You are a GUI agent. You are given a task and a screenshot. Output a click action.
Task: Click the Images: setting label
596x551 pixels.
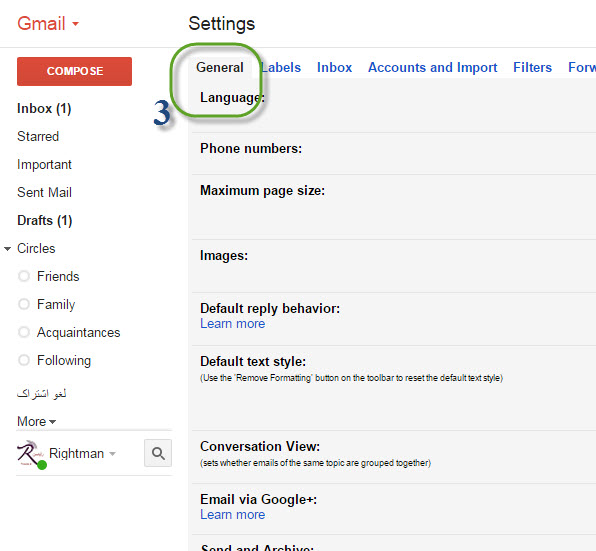click(x=224, y=256)
